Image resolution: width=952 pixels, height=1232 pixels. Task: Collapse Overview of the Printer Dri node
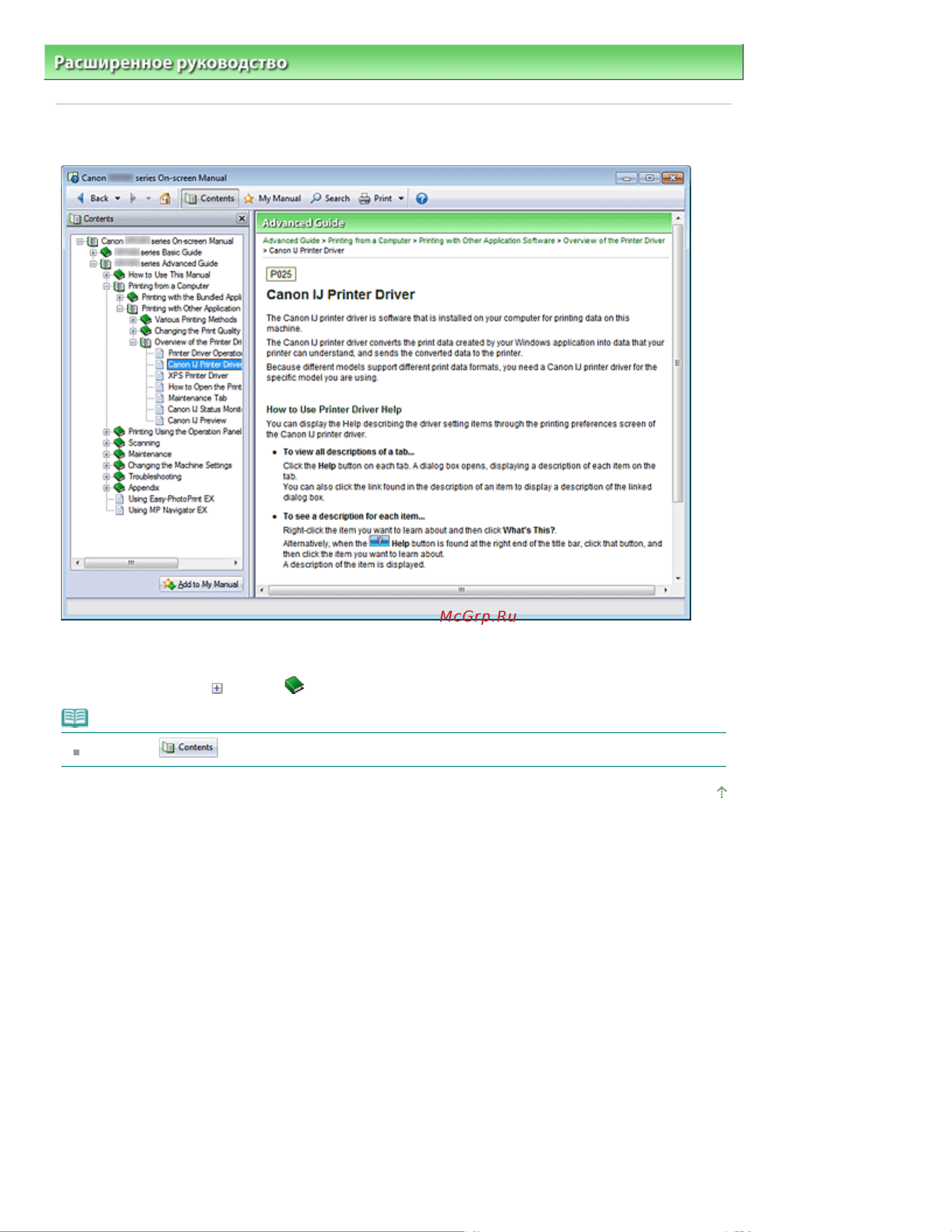pos(133,343)
